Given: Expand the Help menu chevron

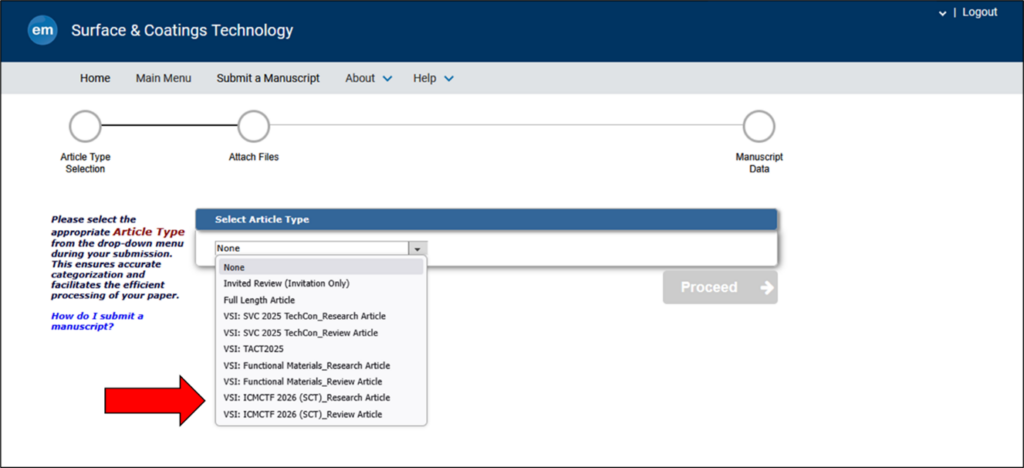Looking at the screenshot, I should [x=449, y=79].
